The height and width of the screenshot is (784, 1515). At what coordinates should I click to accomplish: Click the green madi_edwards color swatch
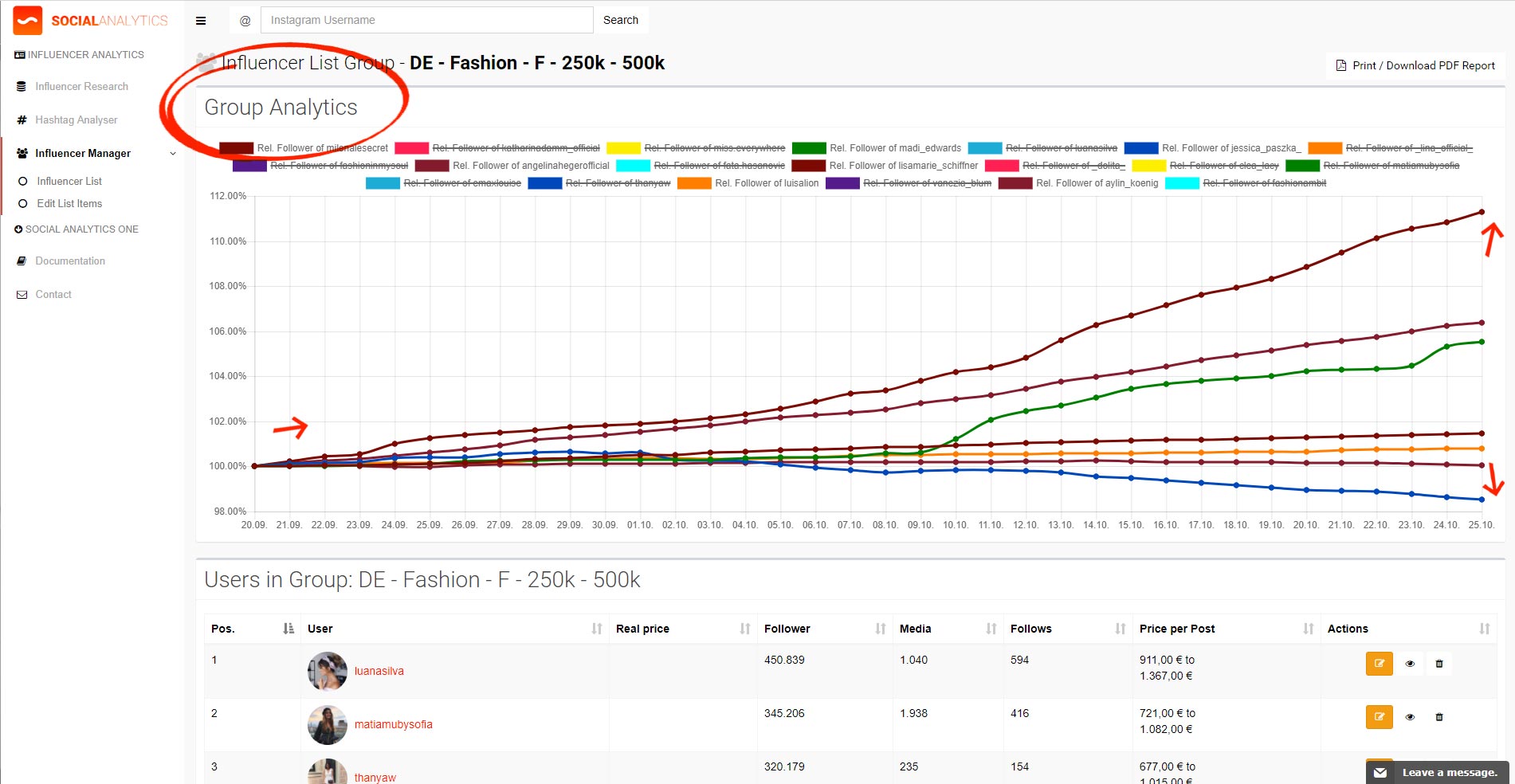coord(811,147)
